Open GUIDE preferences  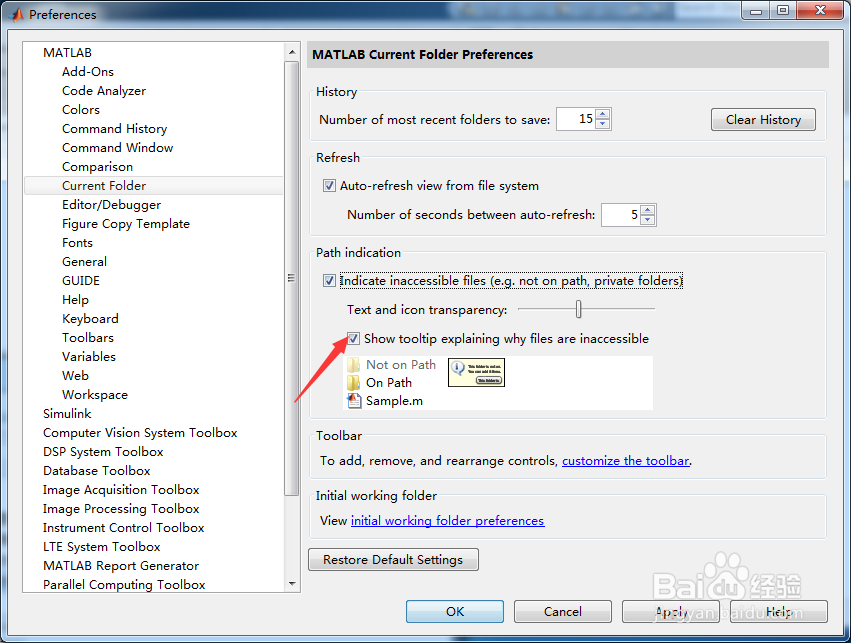[x=81, y=281]
